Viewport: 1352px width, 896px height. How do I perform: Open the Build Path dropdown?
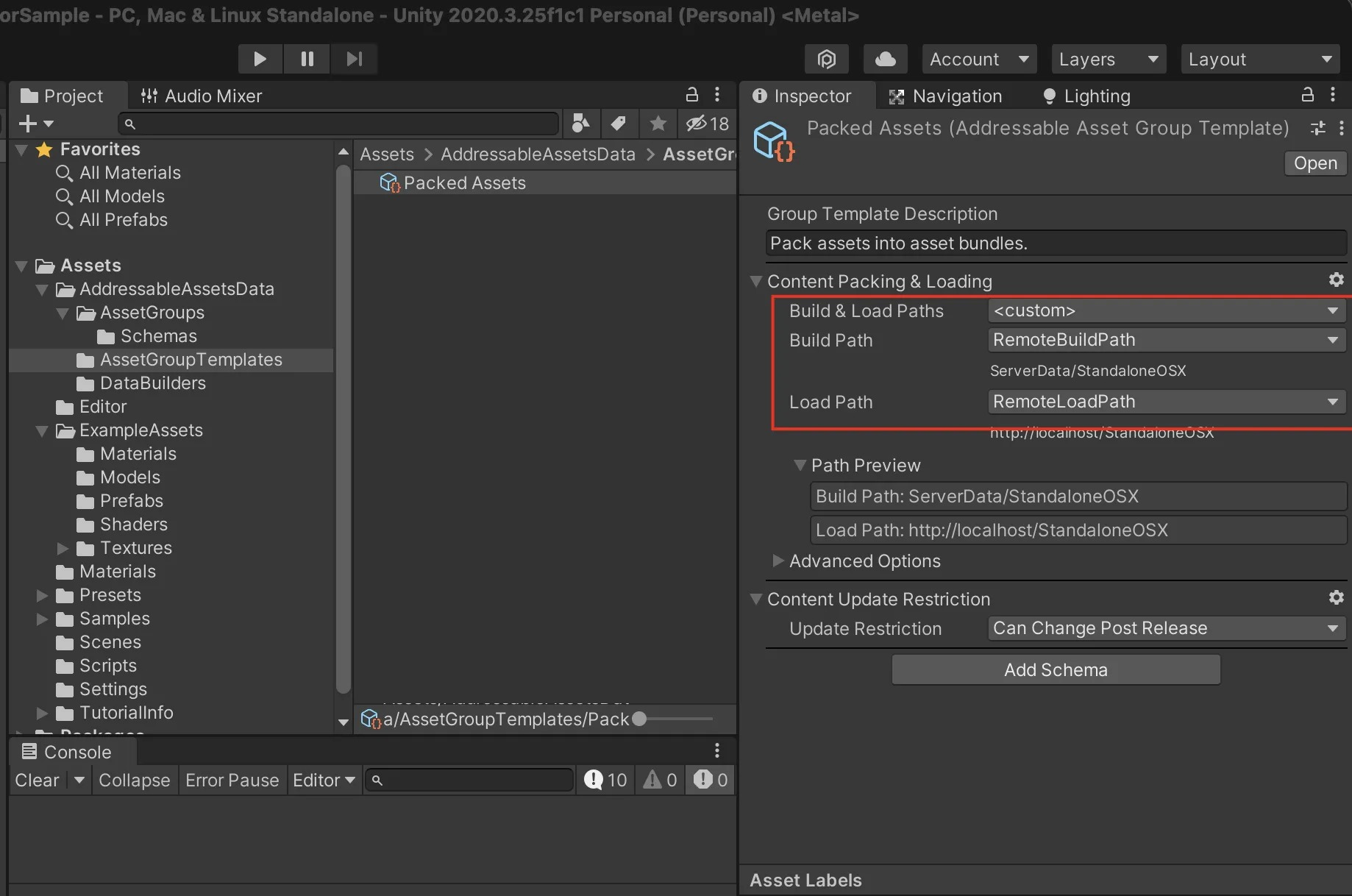point(1167,340)
